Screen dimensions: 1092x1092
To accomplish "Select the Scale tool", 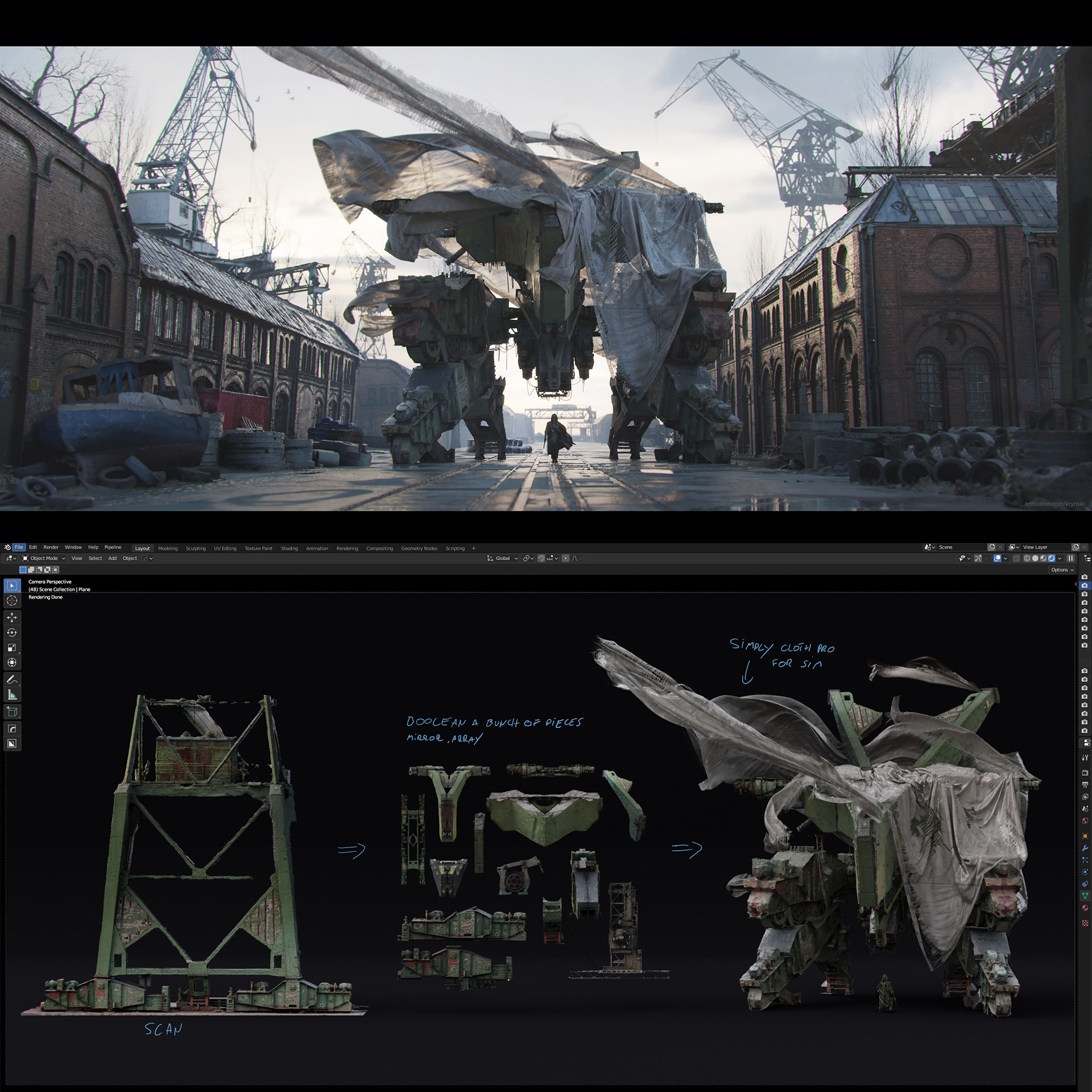I will [x=12, y=648].
